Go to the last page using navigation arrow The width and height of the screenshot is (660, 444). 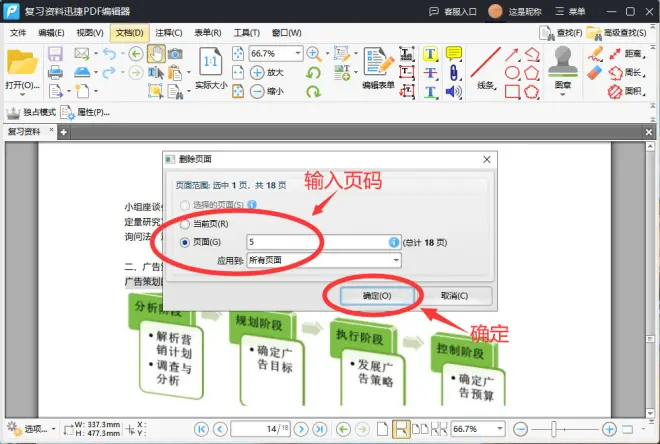[320, 429]
